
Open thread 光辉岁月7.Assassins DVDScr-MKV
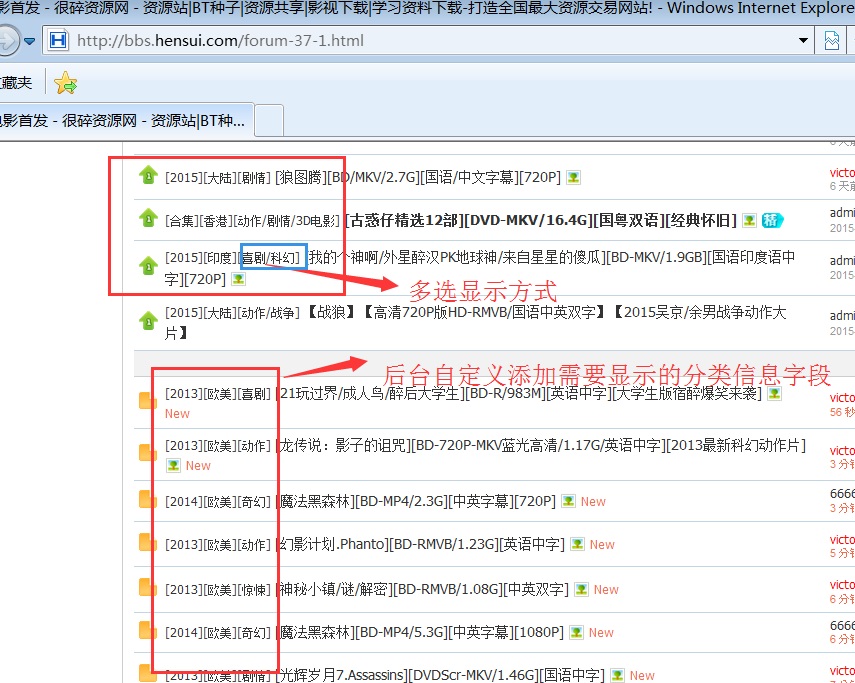pos(442,675)
